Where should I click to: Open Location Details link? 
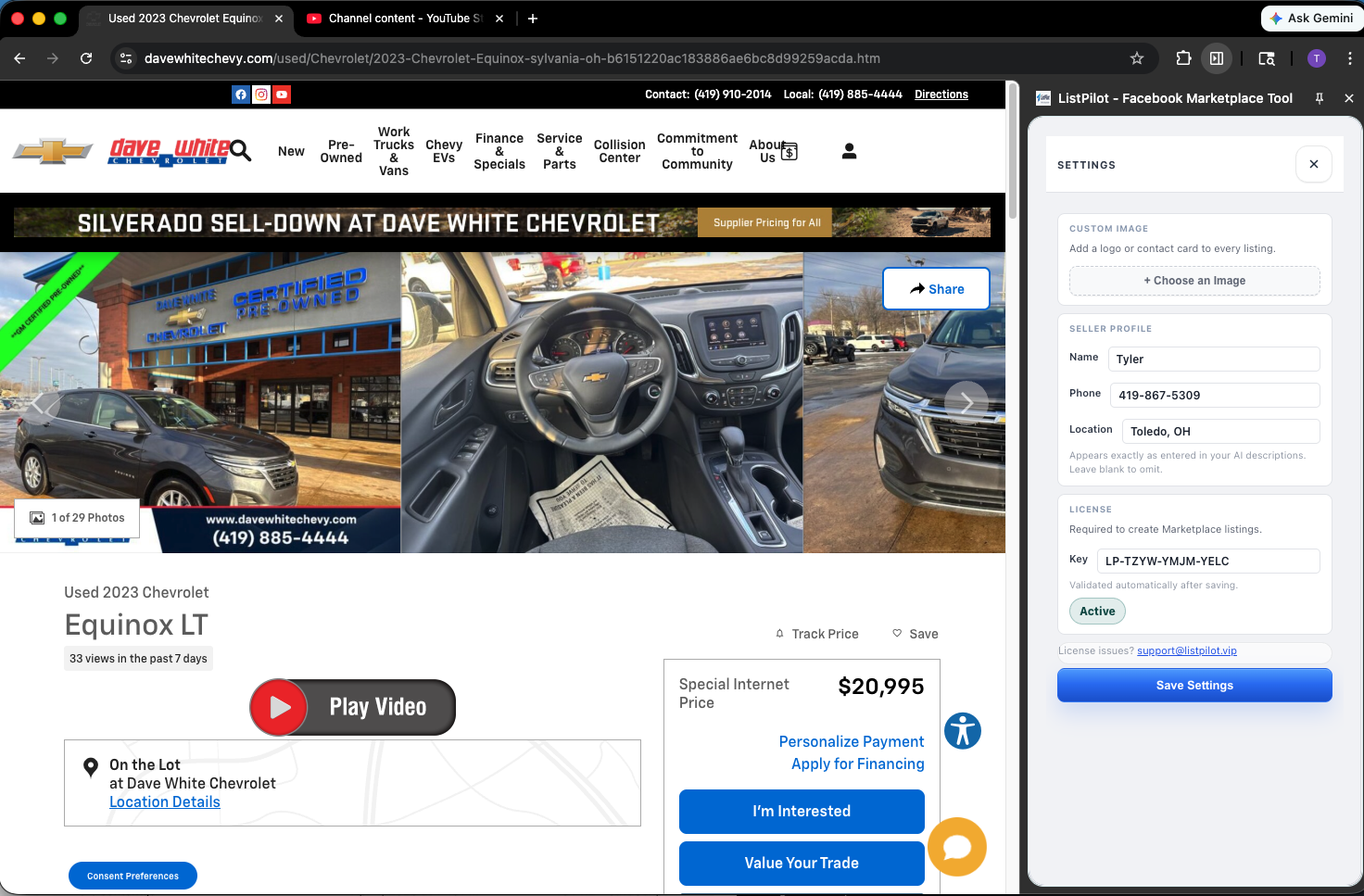pyautogui.click(x=165, y=802)
